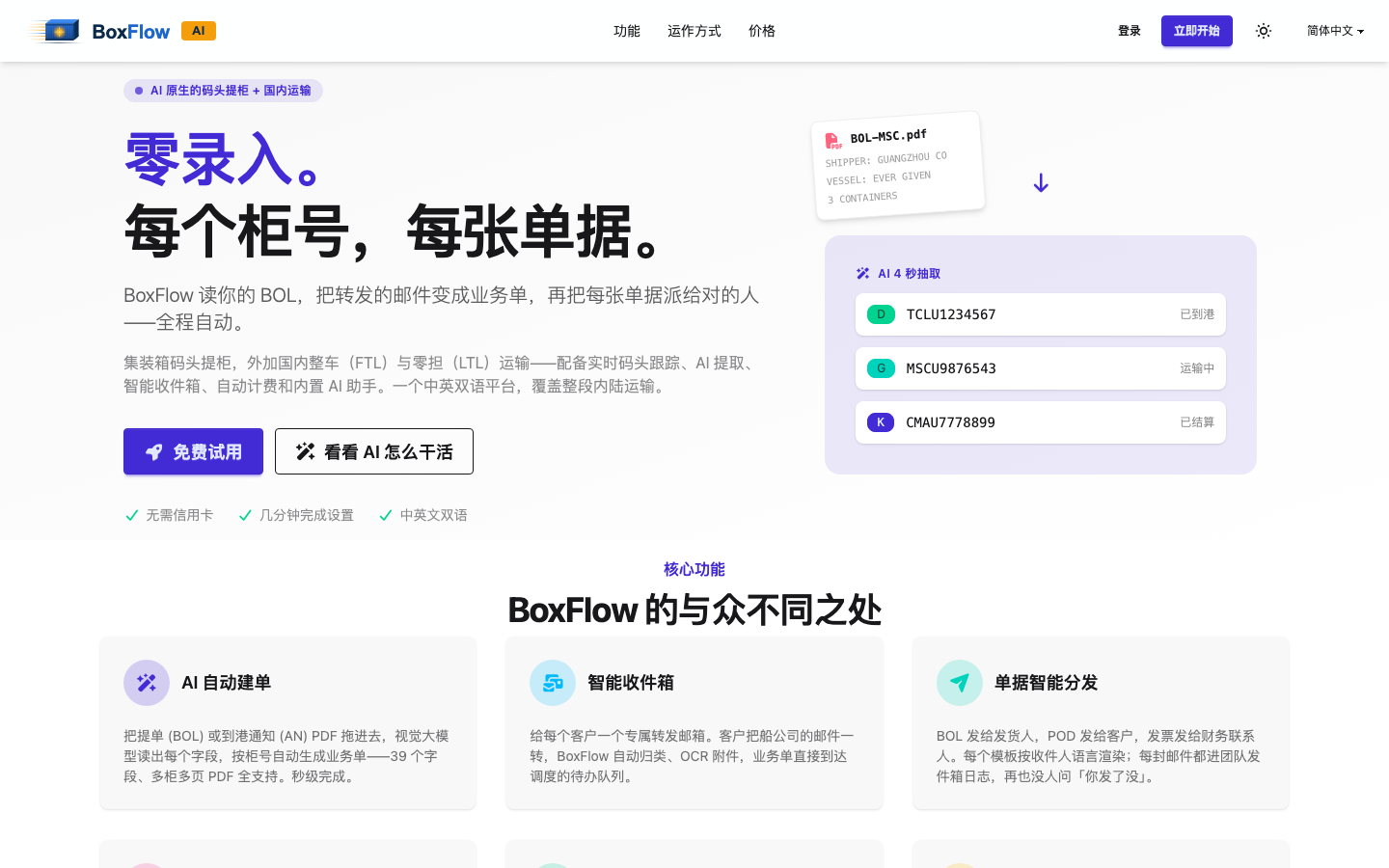
Task: Click the 已结算 status text
Action: pyautogui.click(x=1197, y=422)
